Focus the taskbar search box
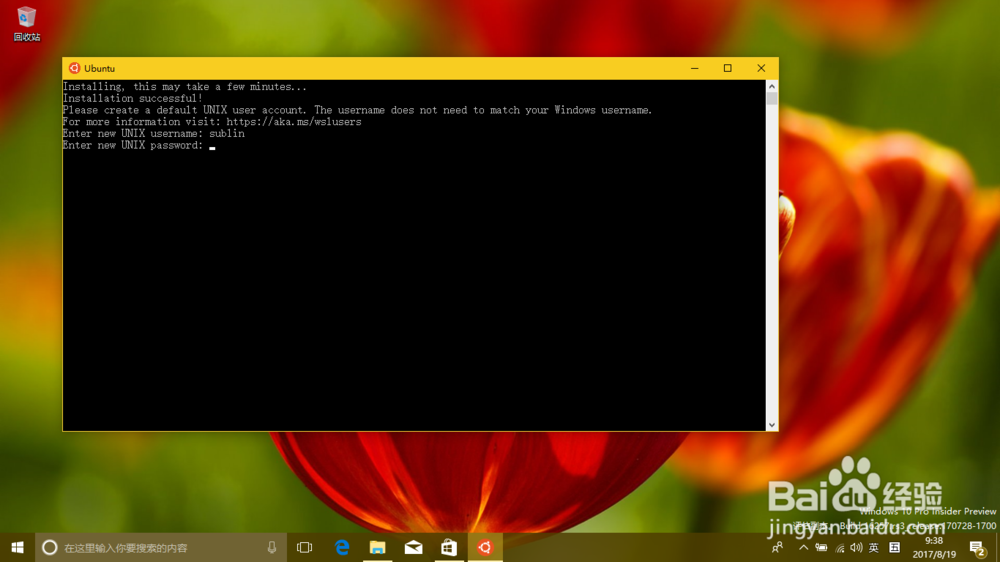Screen dimensions: 1000x562 coord(161,547)
